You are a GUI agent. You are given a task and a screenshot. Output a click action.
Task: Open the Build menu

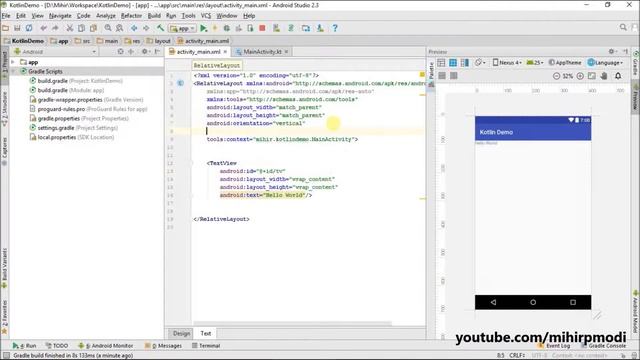pyautogui.click(x=154, y=16)
